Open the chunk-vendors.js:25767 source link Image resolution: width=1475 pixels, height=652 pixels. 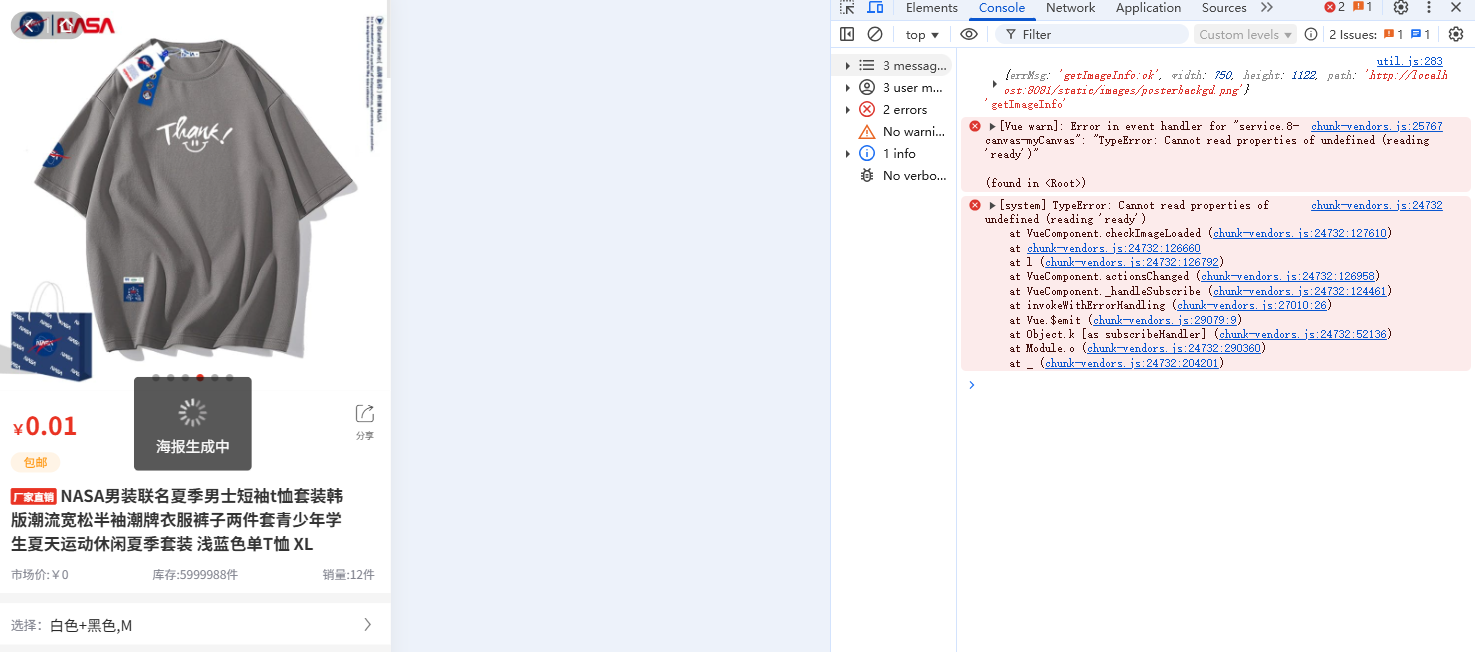point(1377,126)
